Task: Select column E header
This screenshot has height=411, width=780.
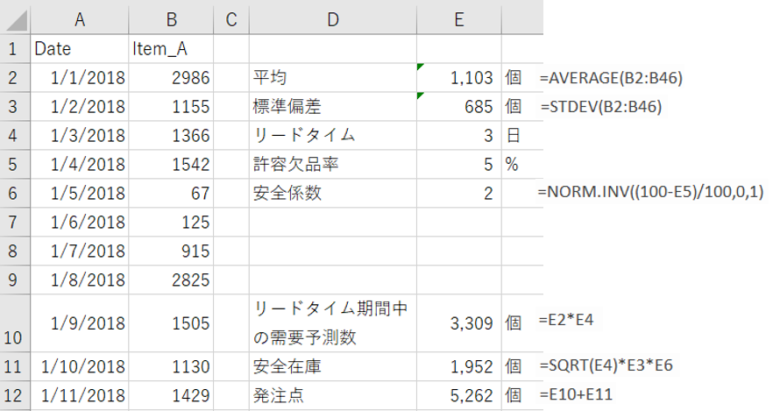Action: (x=459, y=19)
